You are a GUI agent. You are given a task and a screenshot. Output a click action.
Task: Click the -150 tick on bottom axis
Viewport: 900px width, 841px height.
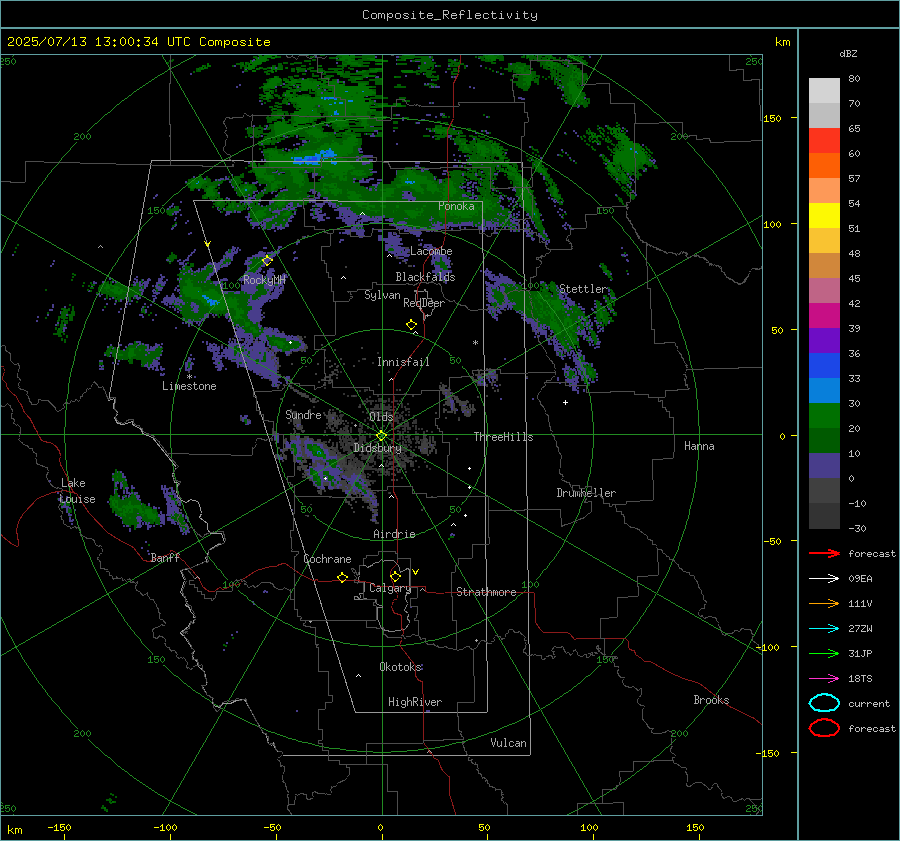59,827
